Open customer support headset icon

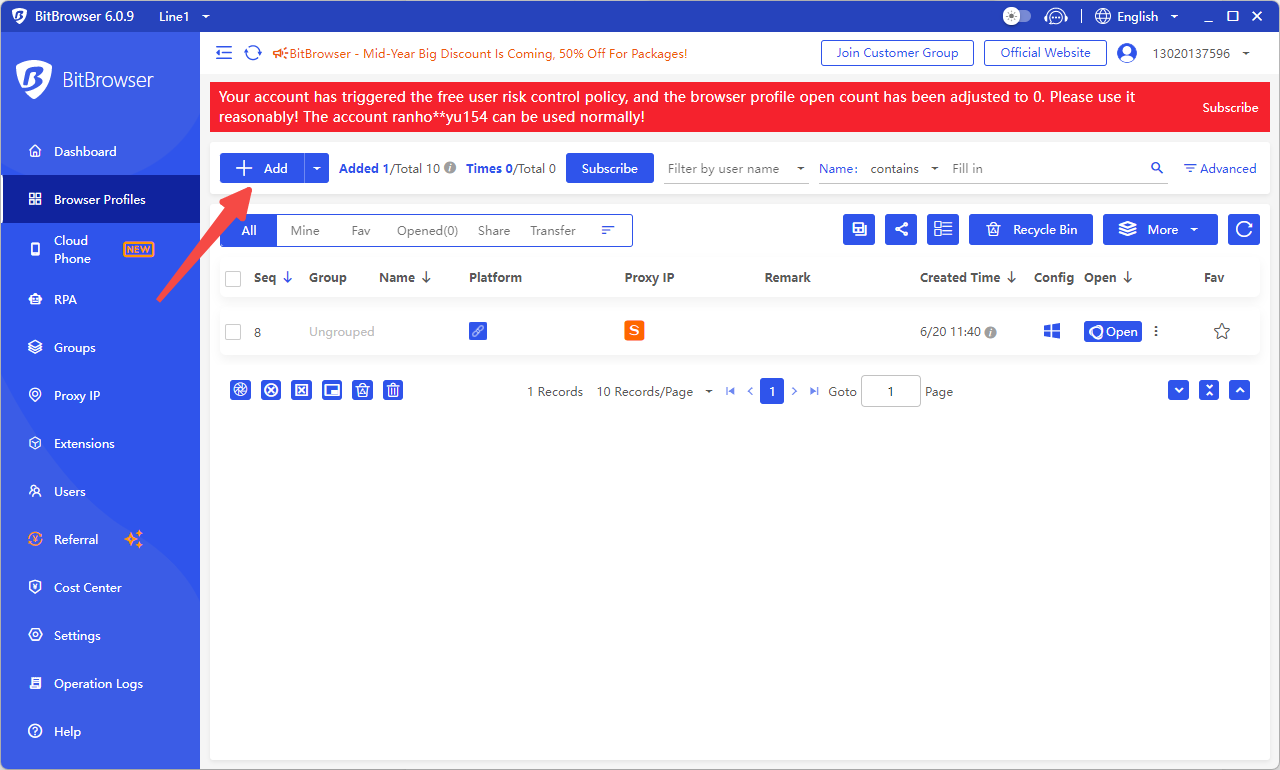tap(1055, 16)
